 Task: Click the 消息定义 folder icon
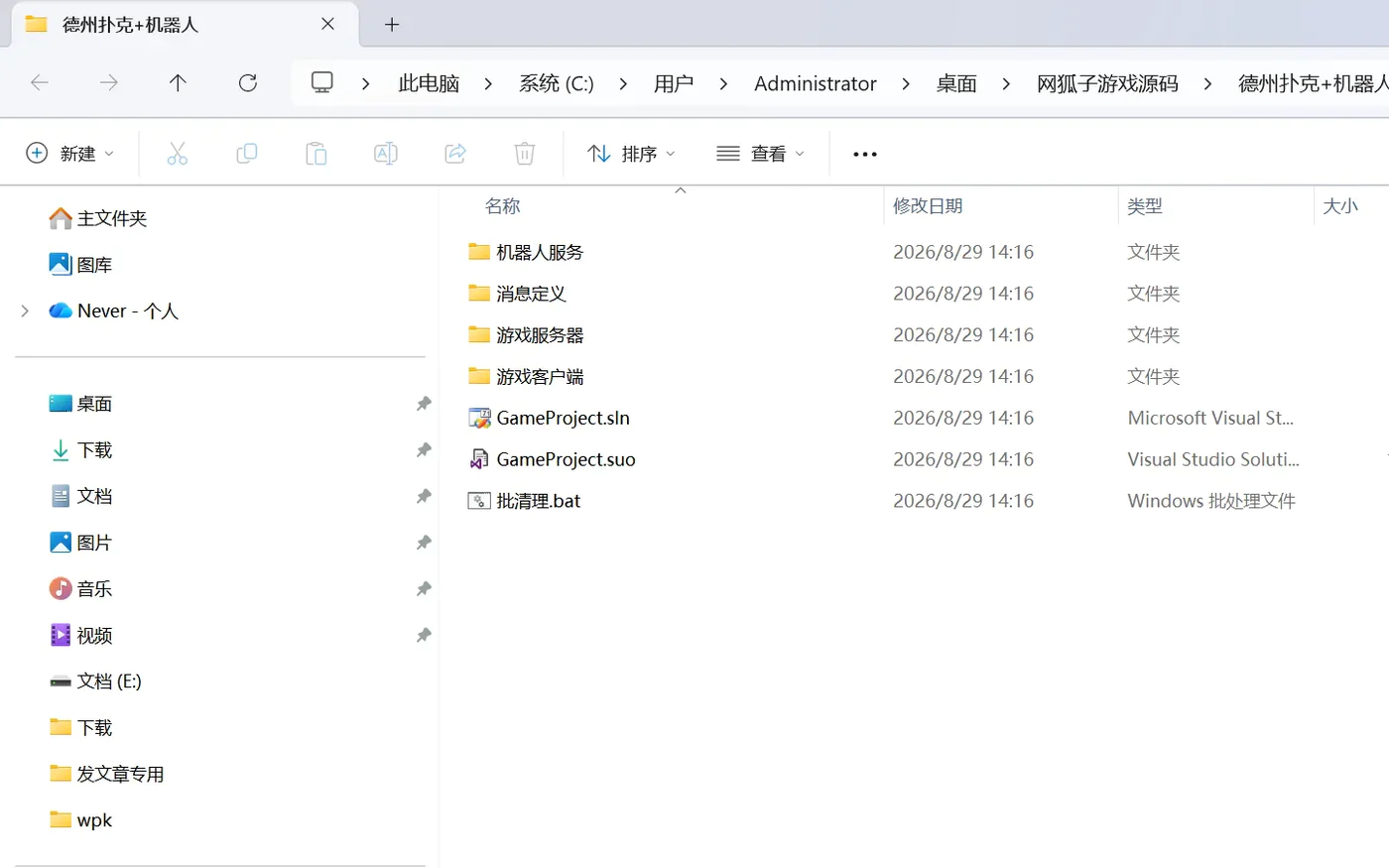pos(479,294)
